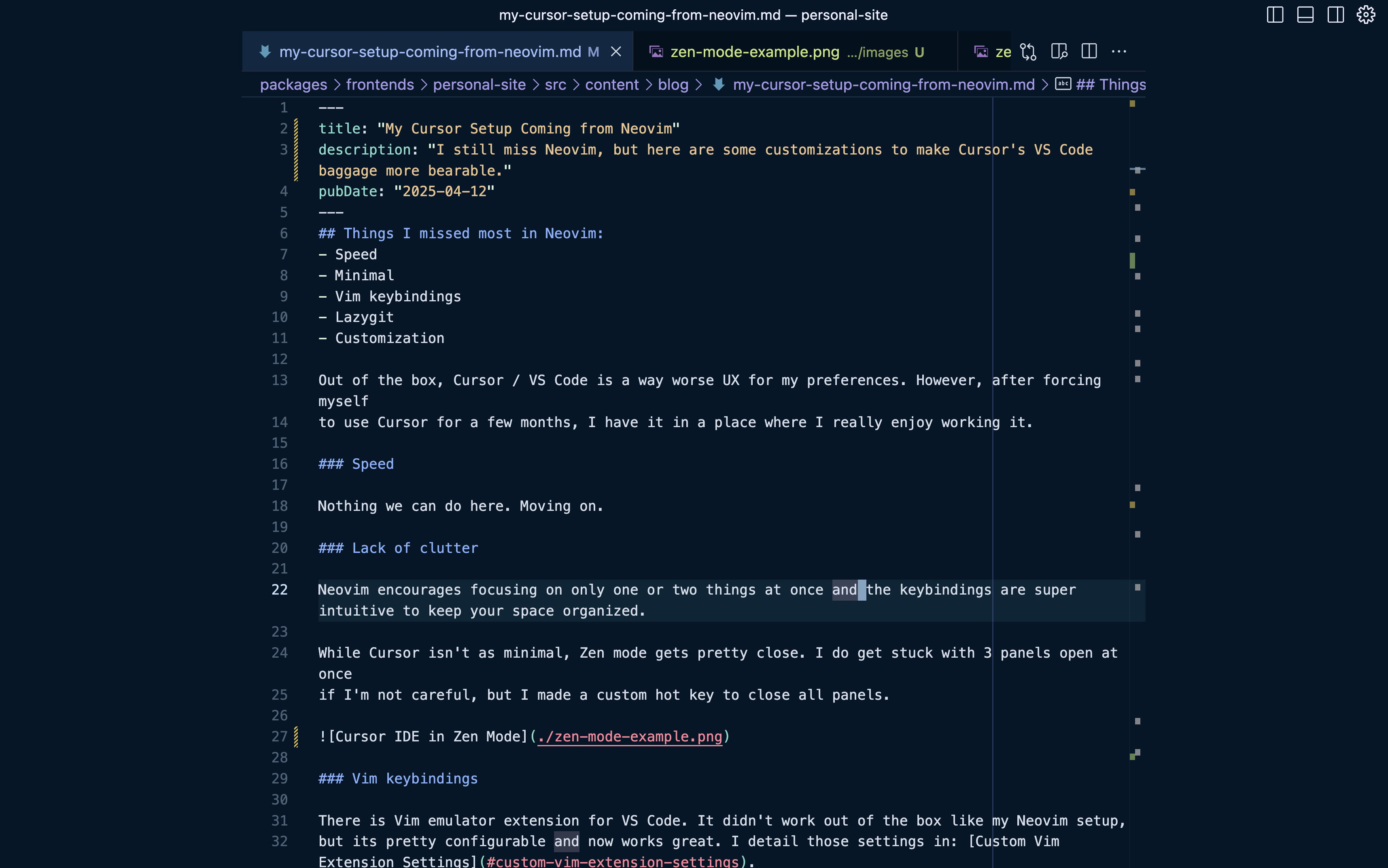Click the green change marker in the overview ruler
Viewport: 1388px width, 868px height.
click(1132, 260)
